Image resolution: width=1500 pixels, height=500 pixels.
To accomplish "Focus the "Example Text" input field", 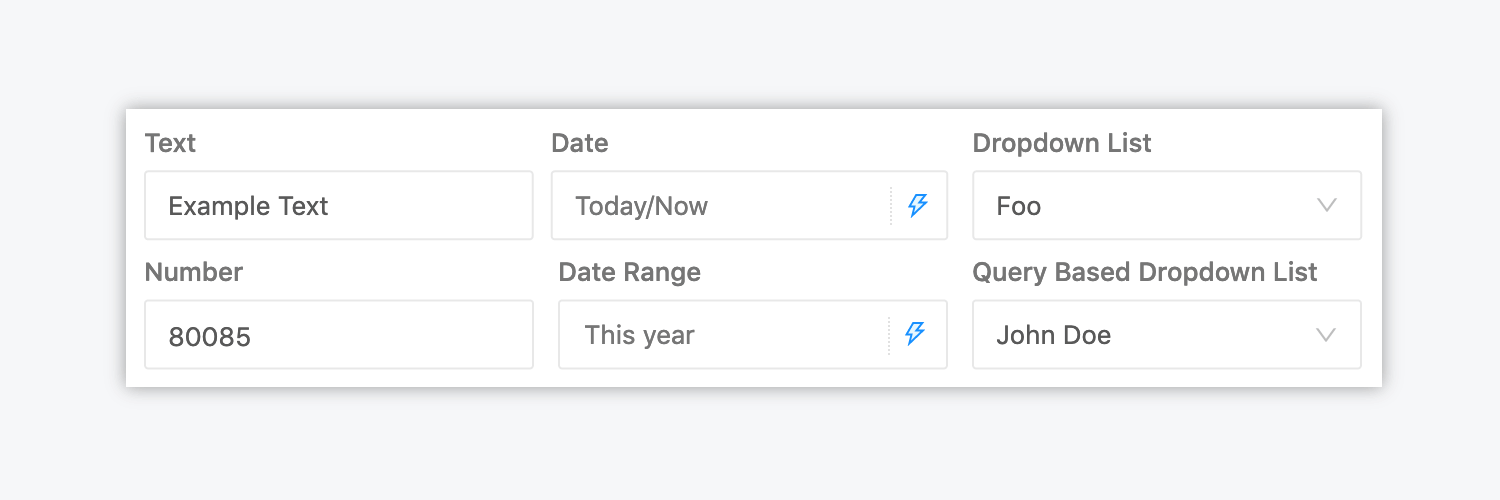I will click(338, 206).
